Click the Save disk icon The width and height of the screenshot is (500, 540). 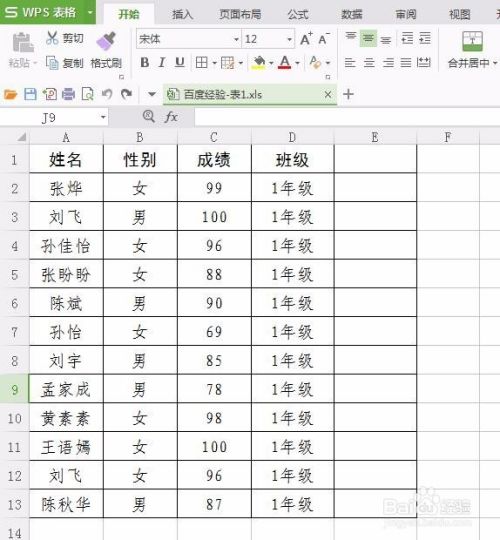pyautogui.click(x=30, y=94)
